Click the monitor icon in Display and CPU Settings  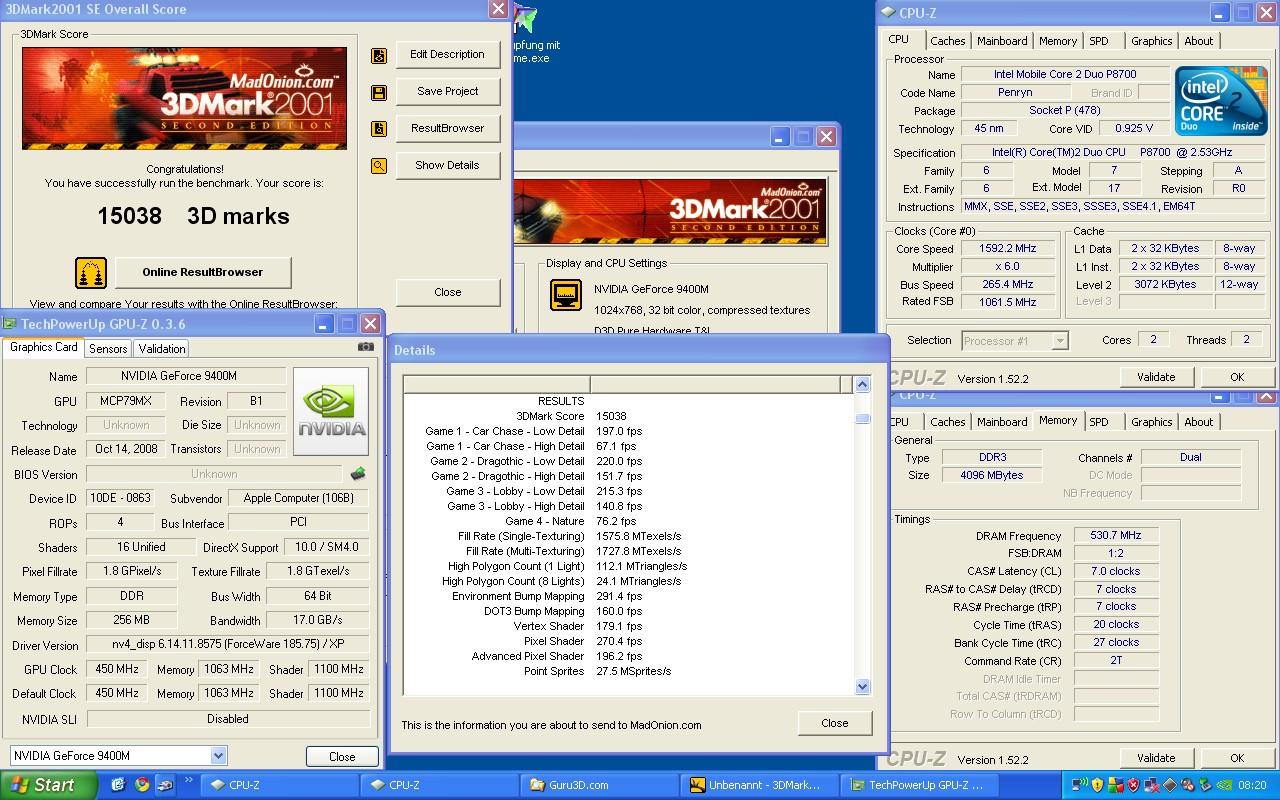[x=566, y=296]
